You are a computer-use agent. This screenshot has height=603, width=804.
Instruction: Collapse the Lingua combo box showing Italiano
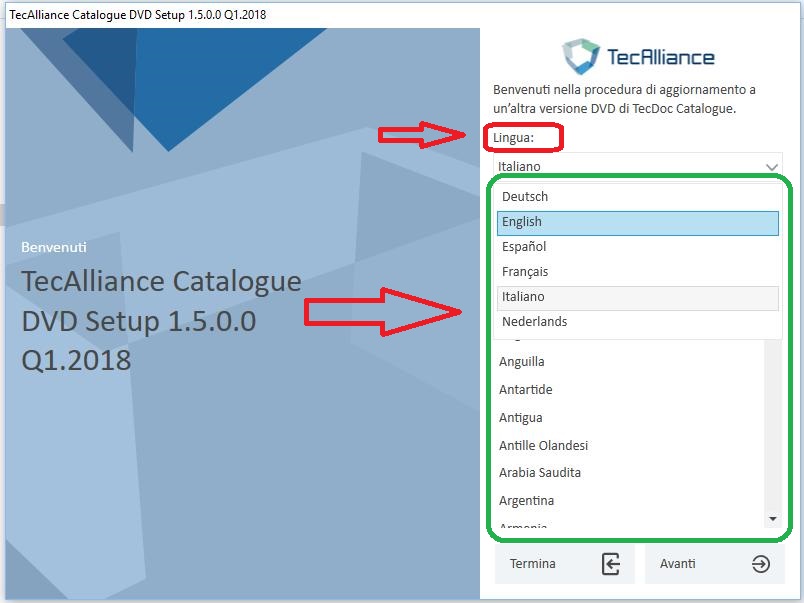(x=637, y=165)
